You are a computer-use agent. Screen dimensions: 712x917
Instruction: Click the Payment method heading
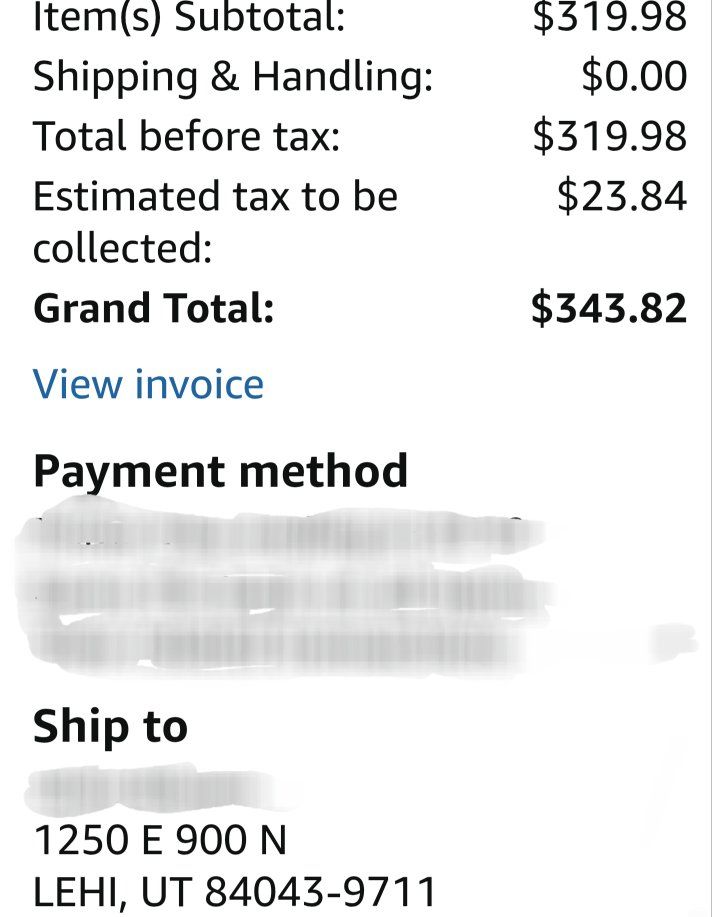tap(220, 471)
